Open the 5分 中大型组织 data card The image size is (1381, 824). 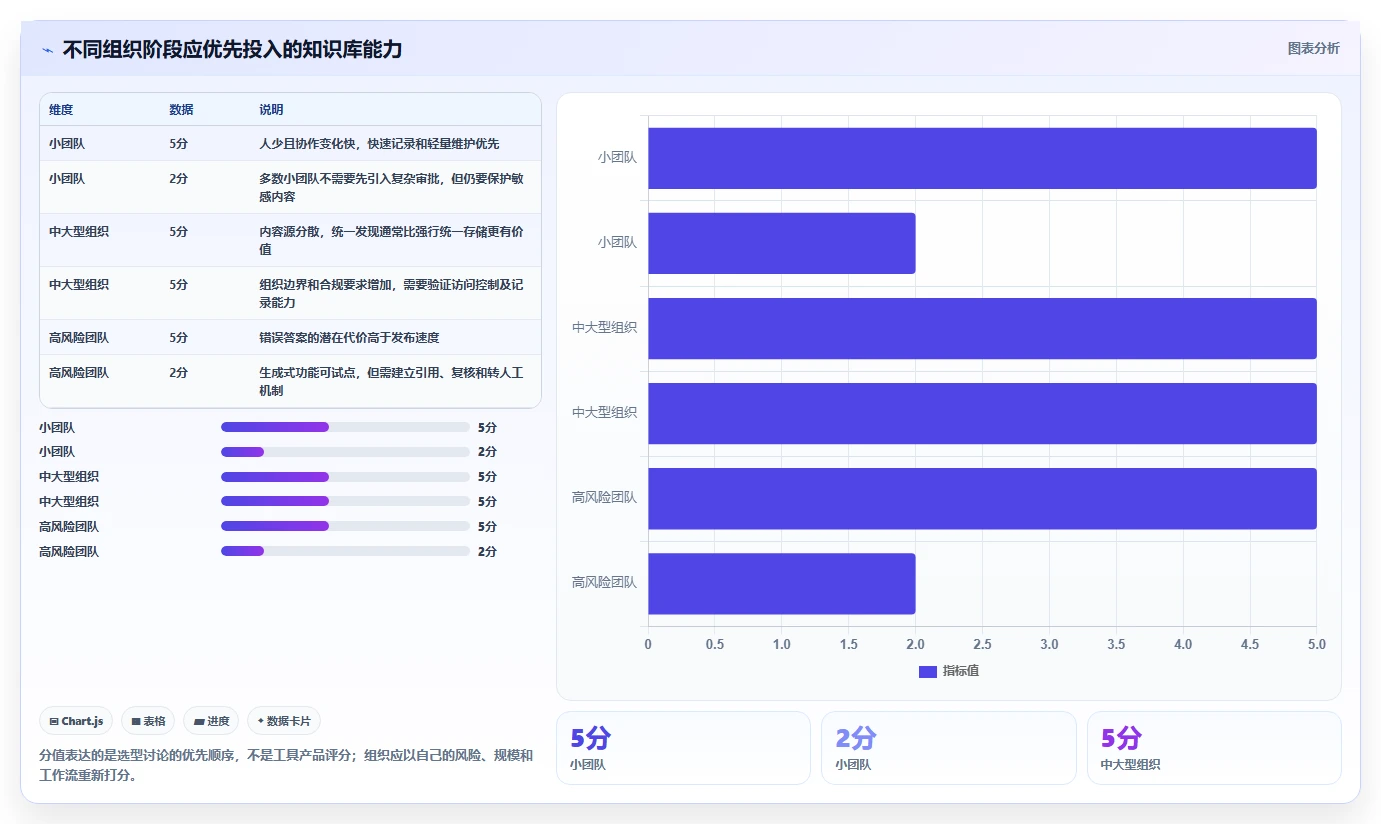pos(1214,748)
